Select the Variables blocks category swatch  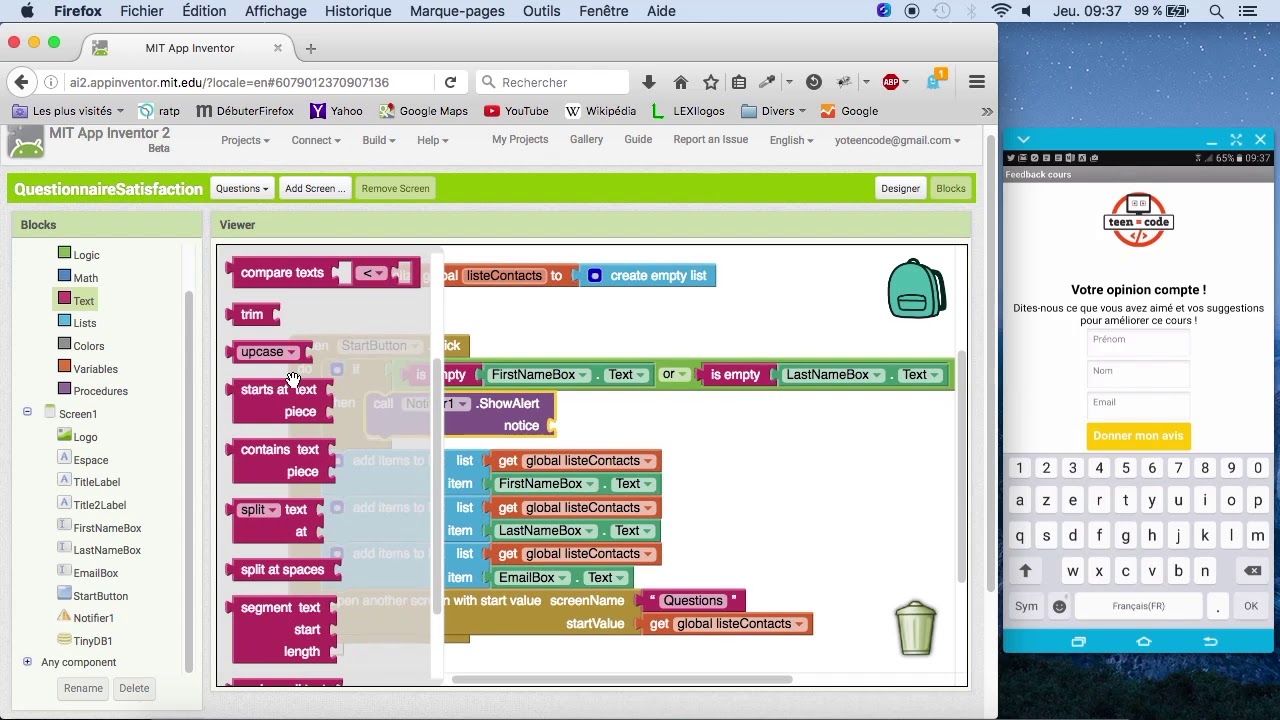[64, 368]
